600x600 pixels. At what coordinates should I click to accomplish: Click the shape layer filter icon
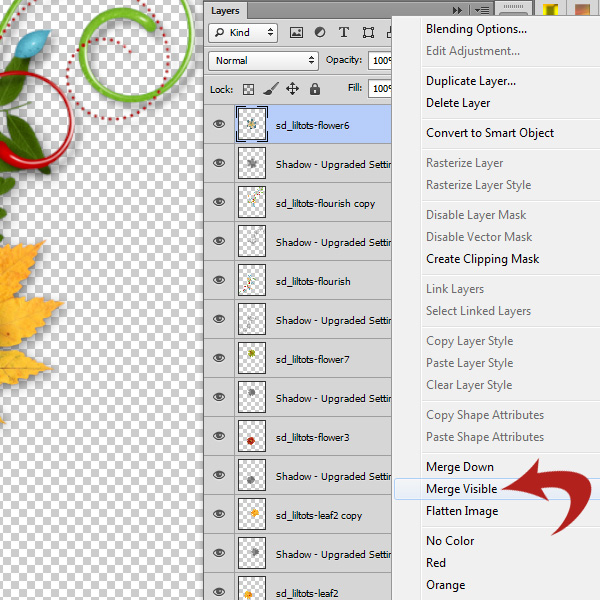click(x=368, y=33)
